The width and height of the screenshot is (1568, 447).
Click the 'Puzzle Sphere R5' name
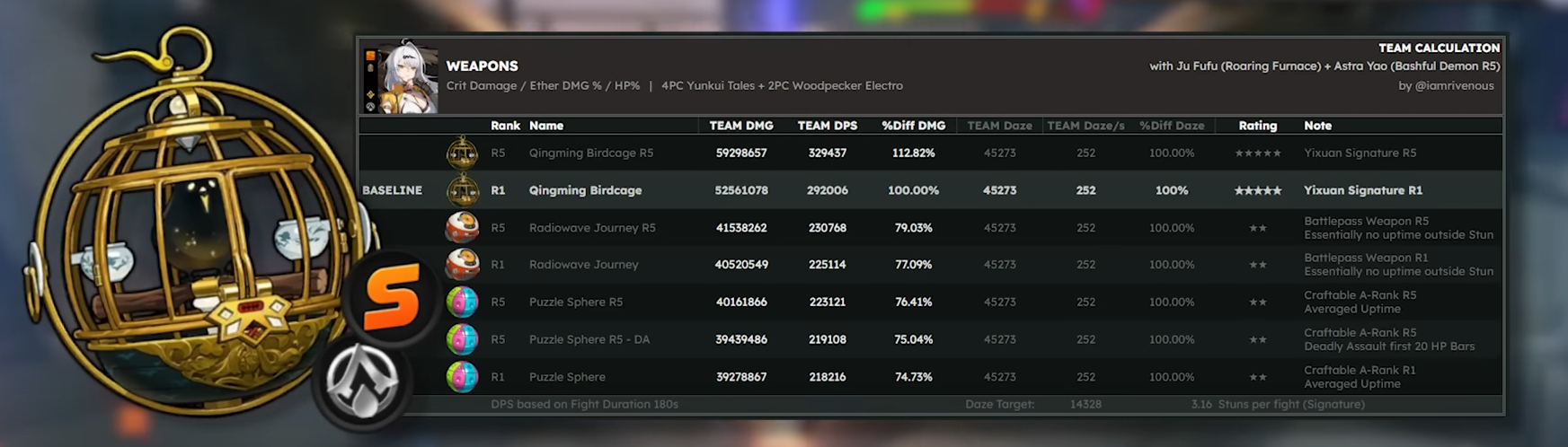coord(575,302)
